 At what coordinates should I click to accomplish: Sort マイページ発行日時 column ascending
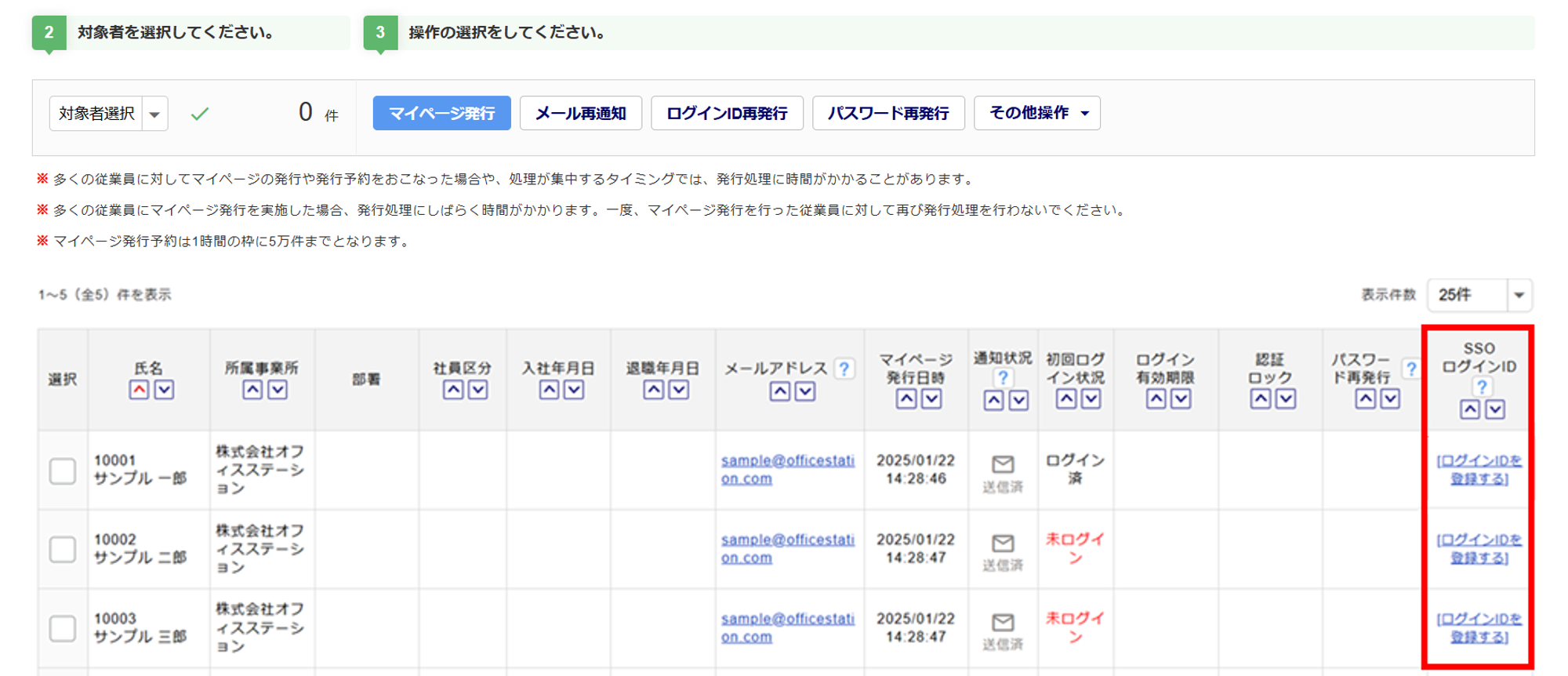[x=906, y=399]
